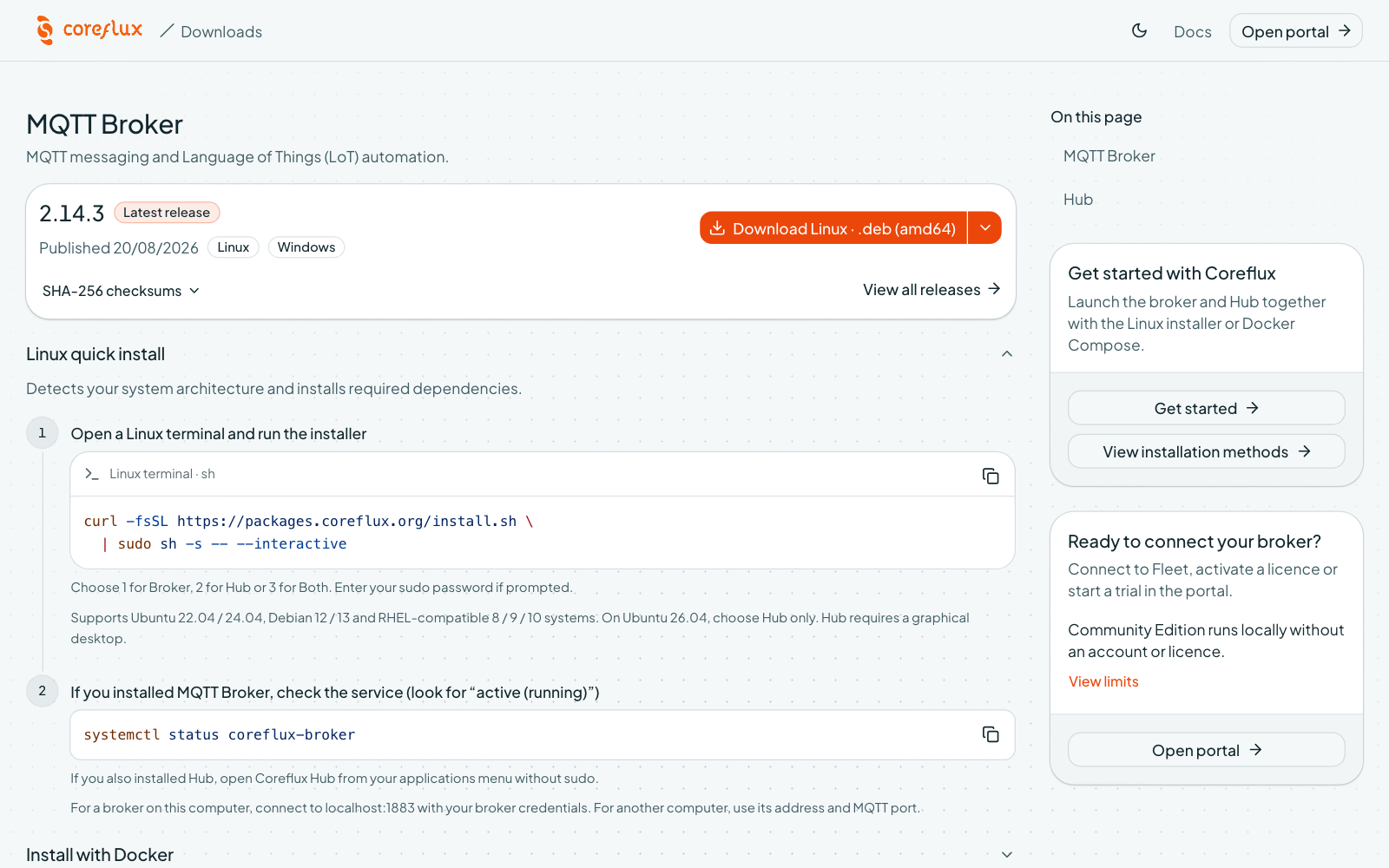Click the Latest release badge

167,213
